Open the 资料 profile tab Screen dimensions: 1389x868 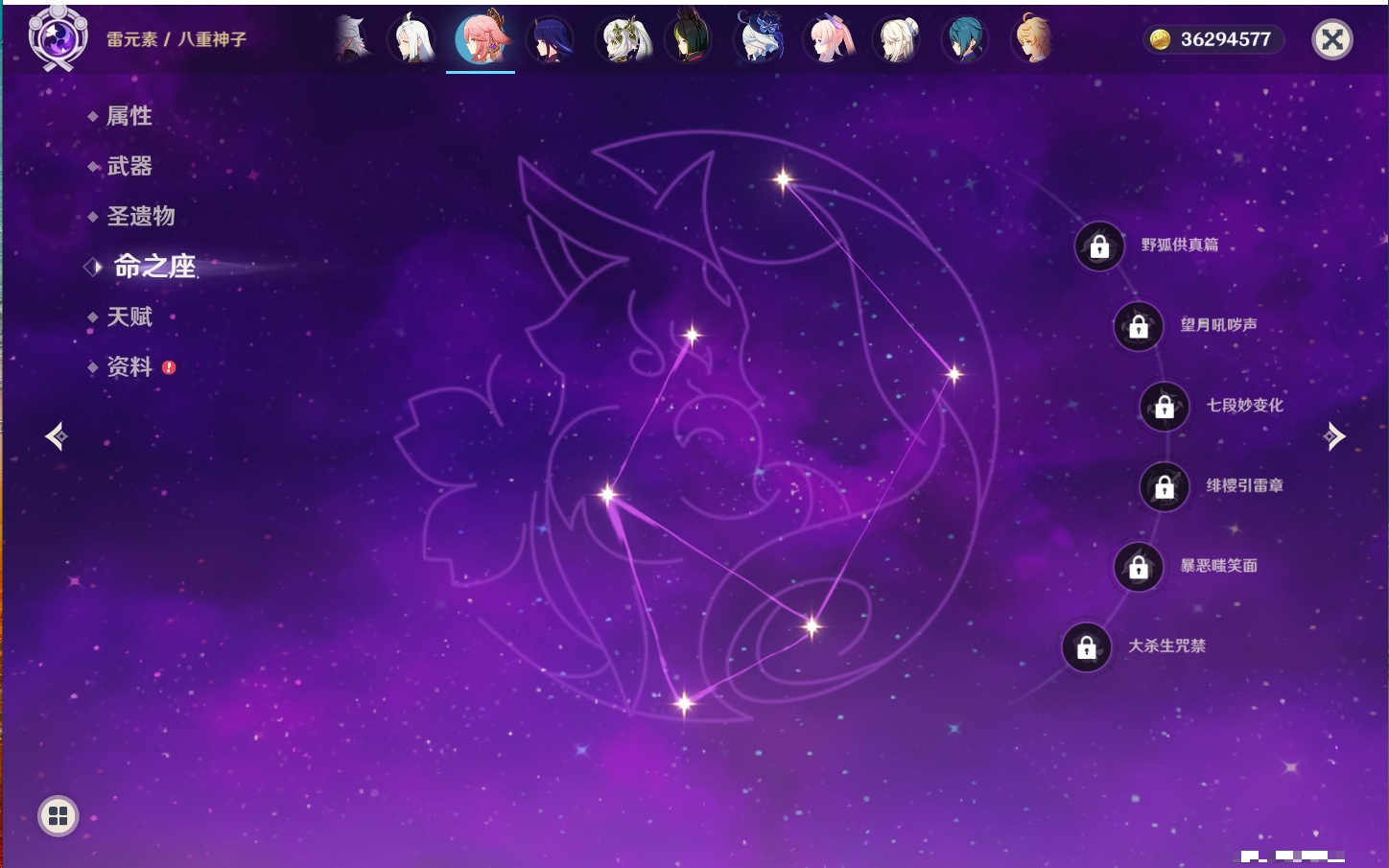point(129,366)
